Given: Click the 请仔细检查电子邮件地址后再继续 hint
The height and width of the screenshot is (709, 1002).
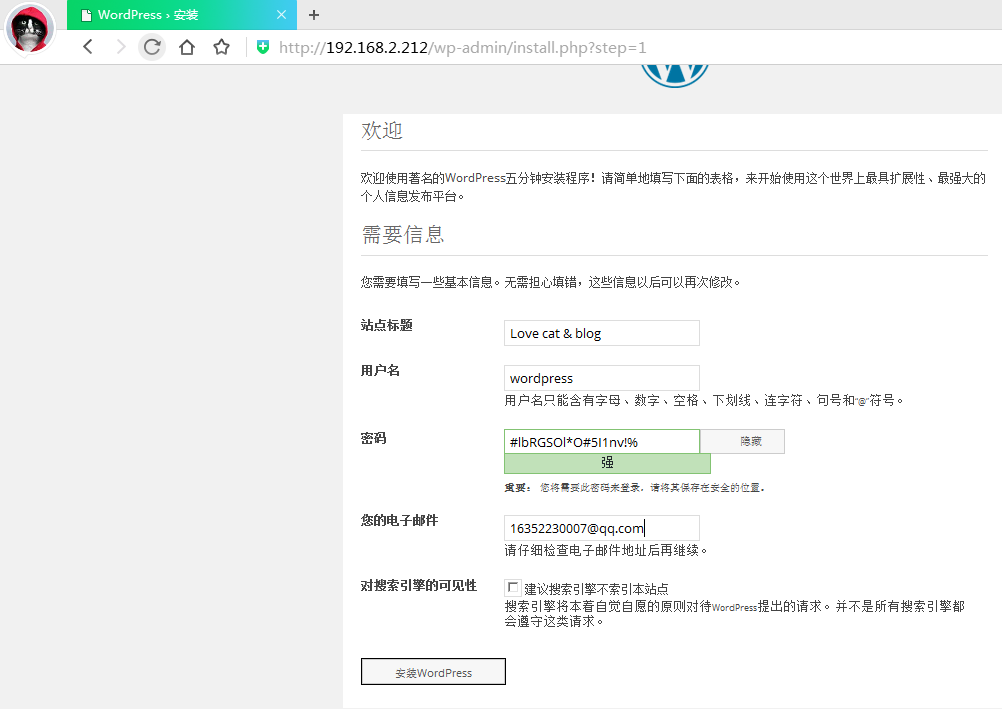Looking at the screenshot, I should pos(605,550).
